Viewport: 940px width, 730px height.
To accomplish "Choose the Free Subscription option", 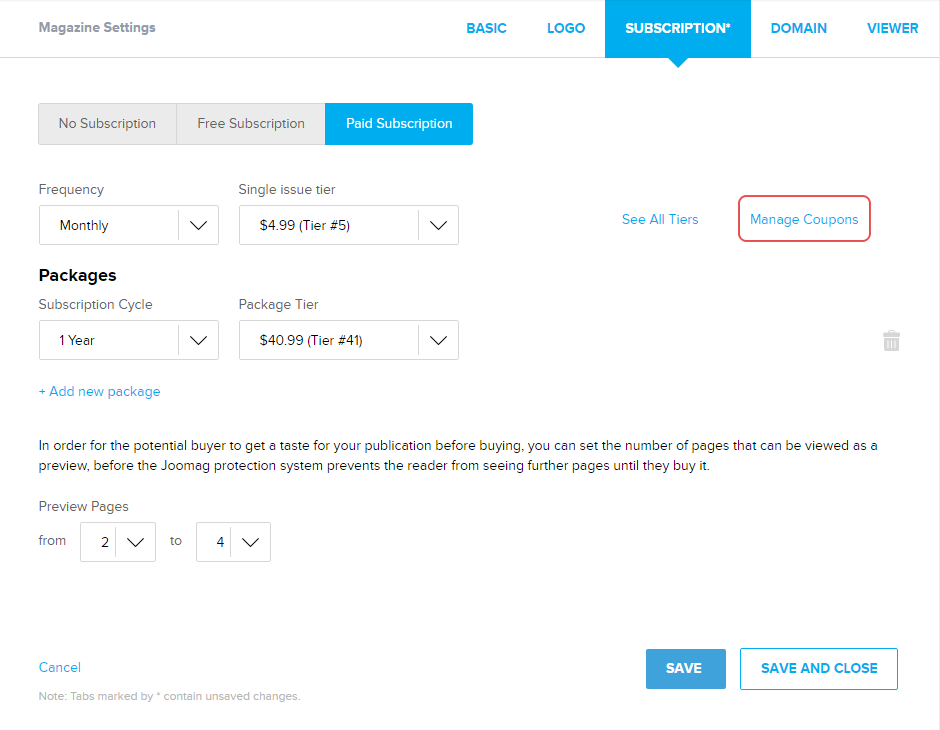I will (x=251, y=124).
